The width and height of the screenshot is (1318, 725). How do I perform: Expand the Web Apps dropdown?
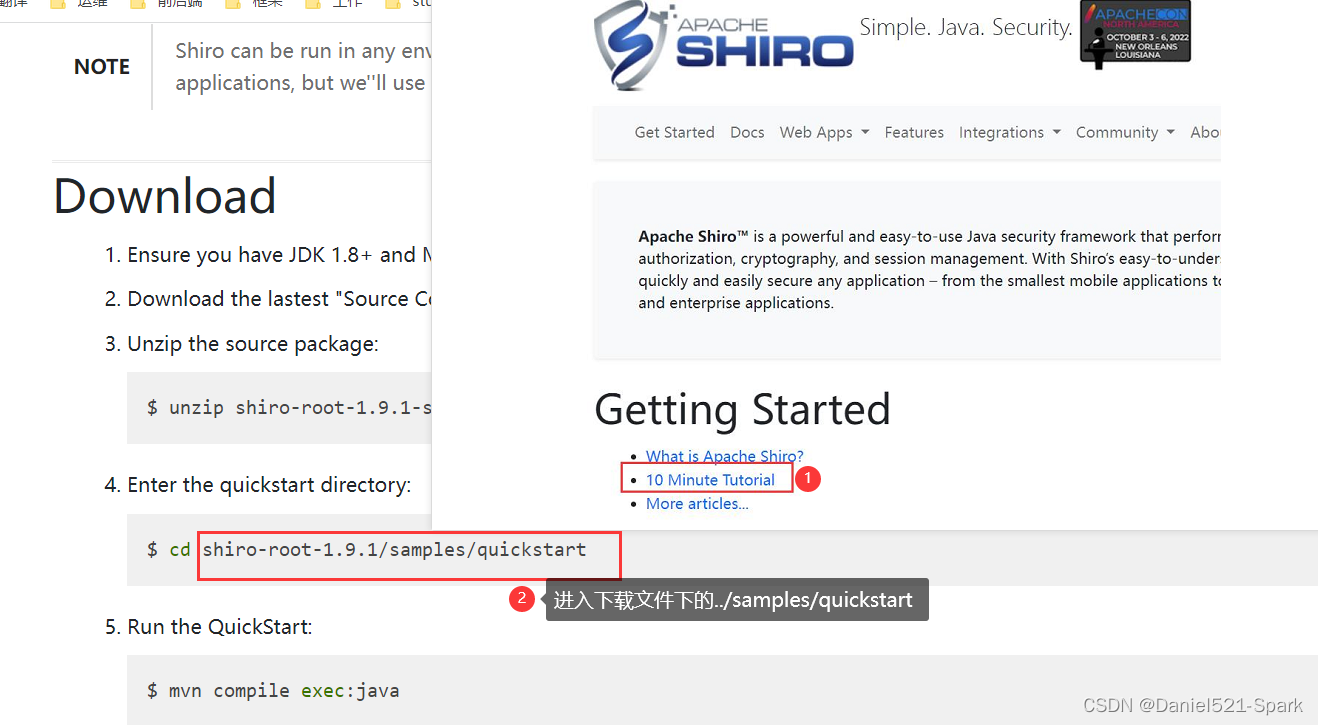[x=824, y=132]
